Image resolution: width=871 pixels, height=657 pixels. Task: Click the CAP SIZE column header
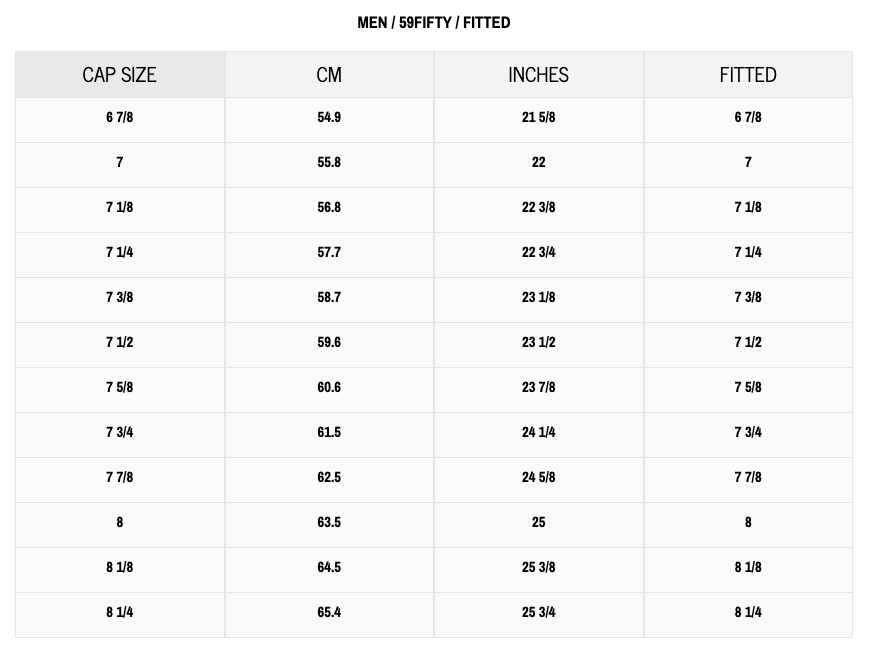(119, 75)
